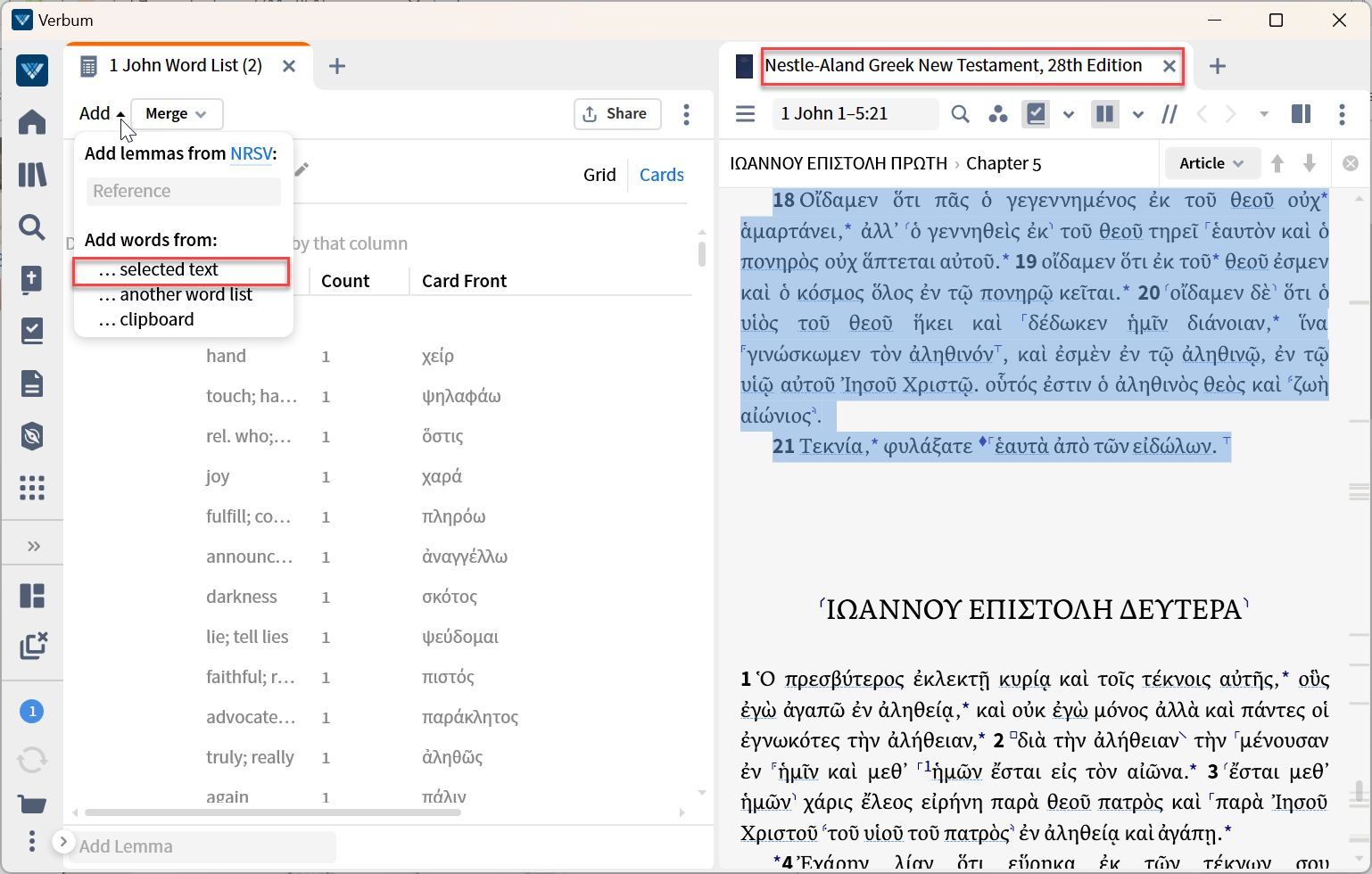Click the Add Lemma input field

point(205,846)
